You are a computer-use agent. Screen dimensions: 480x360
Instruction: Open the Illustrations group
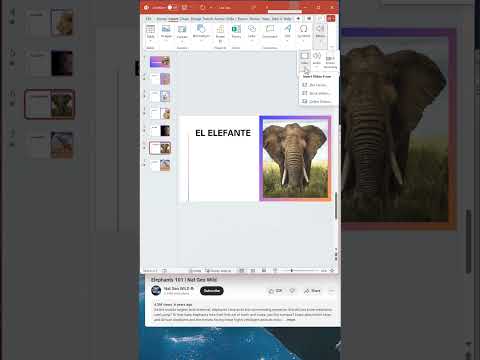201,33
